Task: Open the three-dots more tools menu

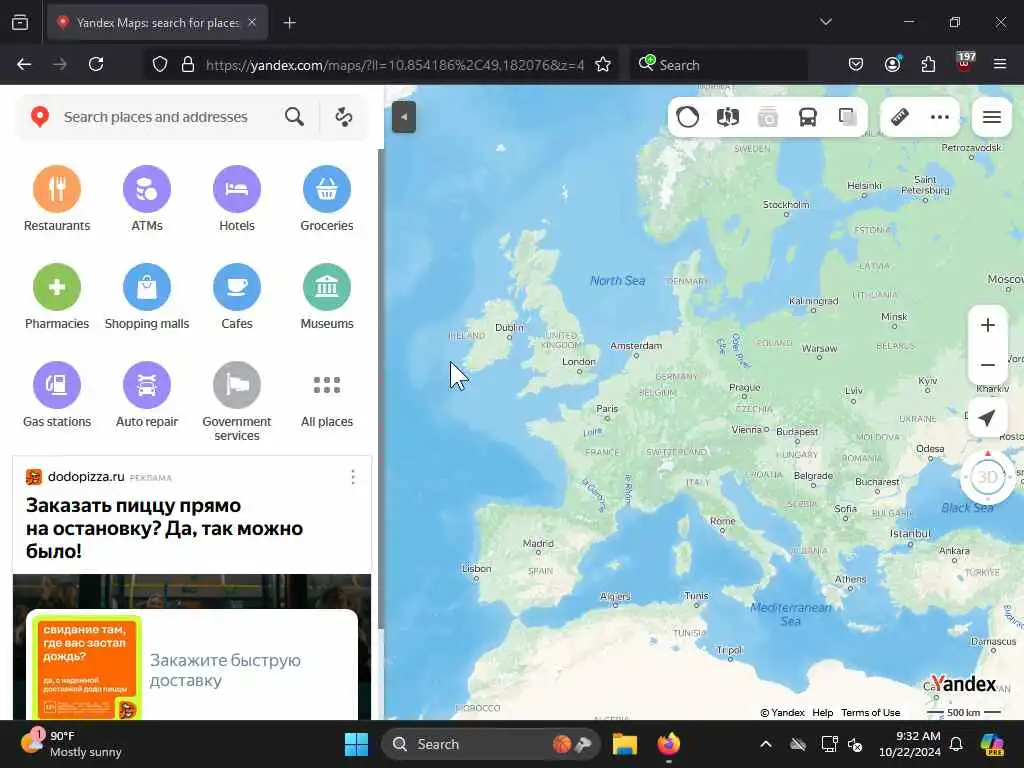Action: pos(940,118)
